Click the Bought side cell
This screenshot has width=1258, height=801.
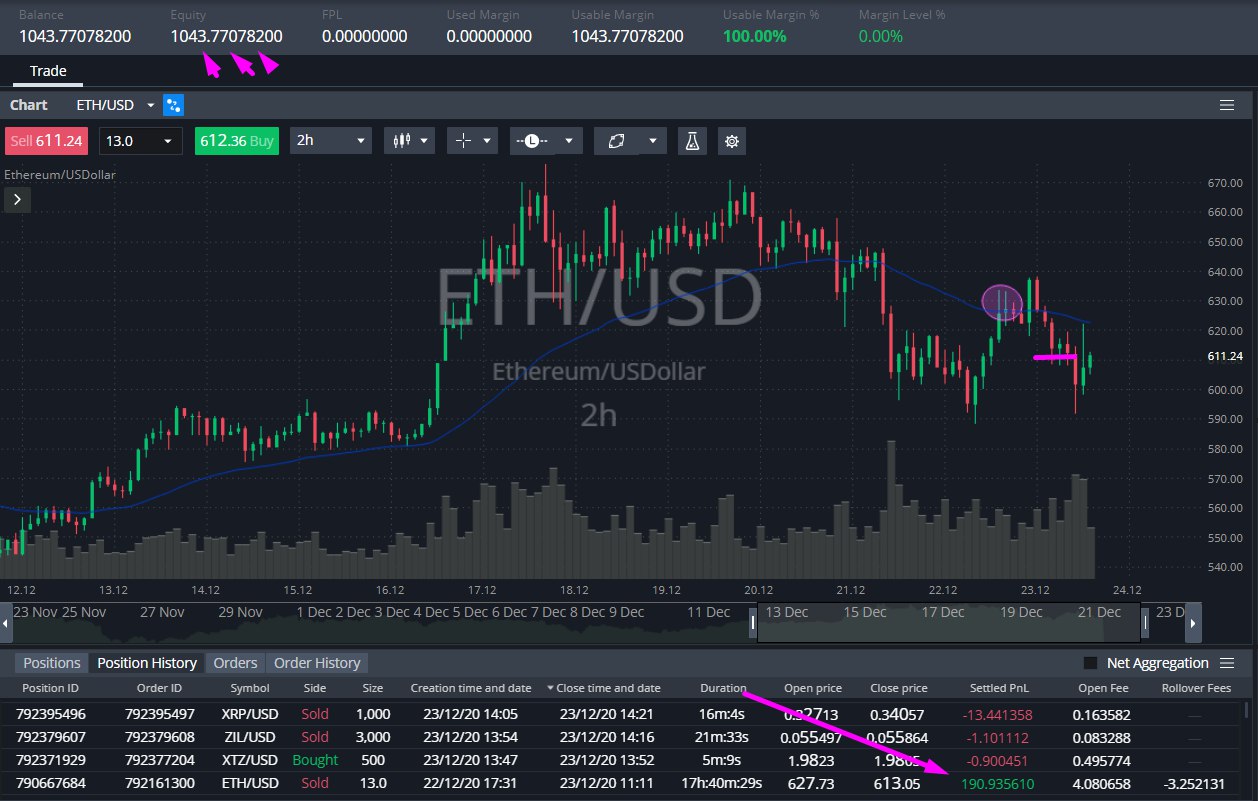[x=315, y=760]
